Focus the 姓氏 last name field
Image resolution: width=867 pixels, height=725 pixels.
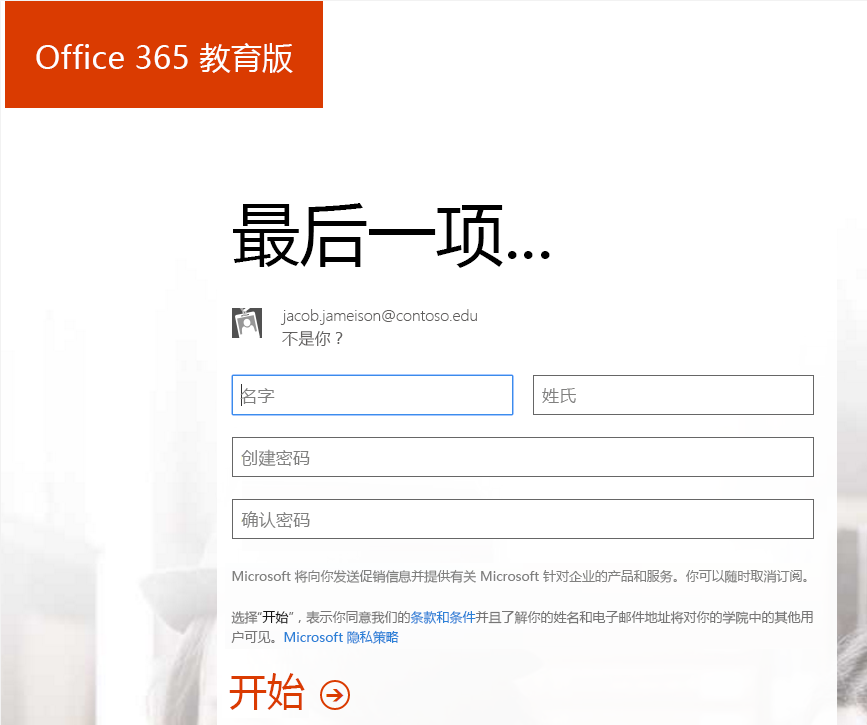click(x=673, y=395)
